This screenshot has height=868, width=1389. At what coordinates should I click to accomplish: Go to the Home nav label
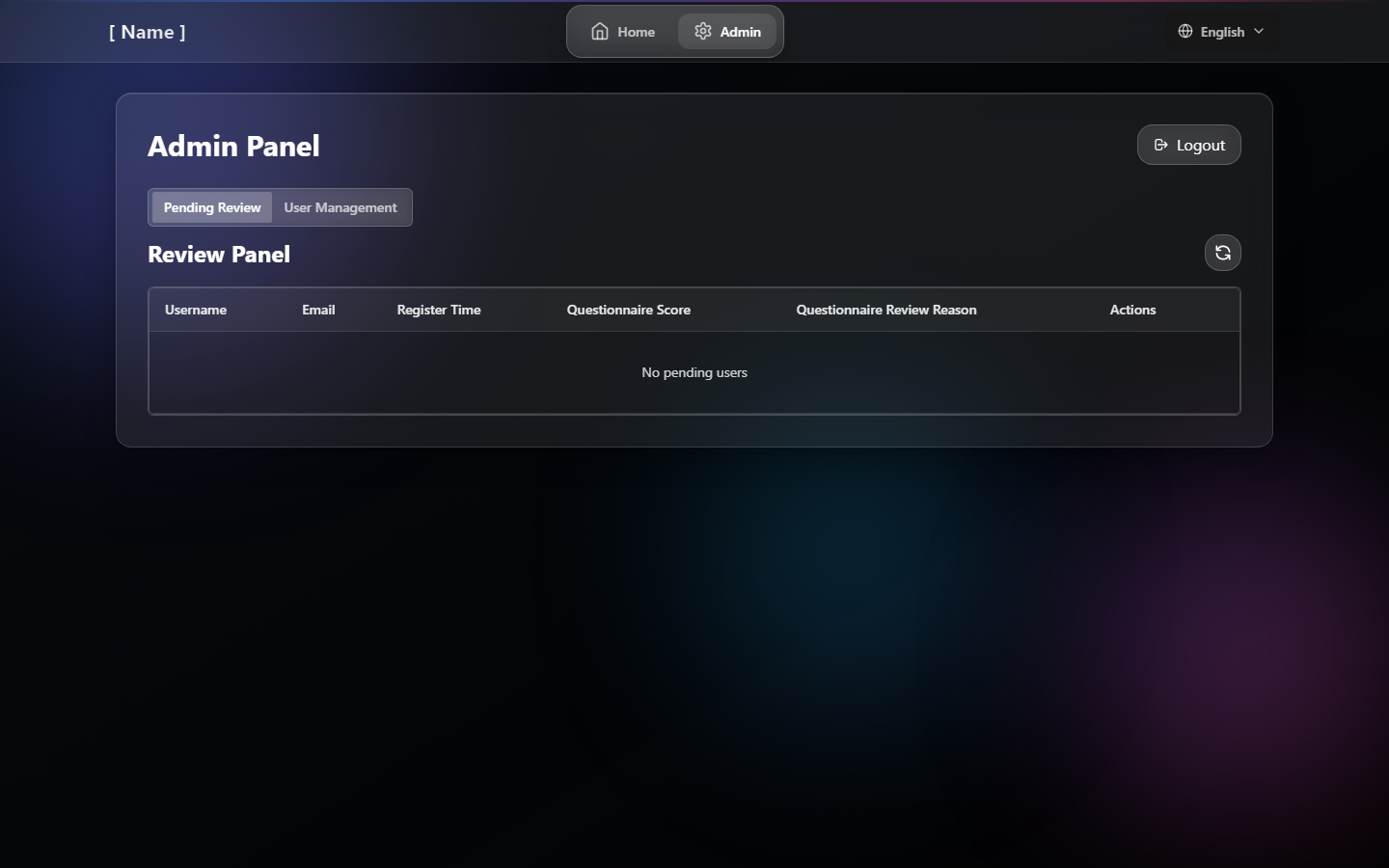pos(636,32)
